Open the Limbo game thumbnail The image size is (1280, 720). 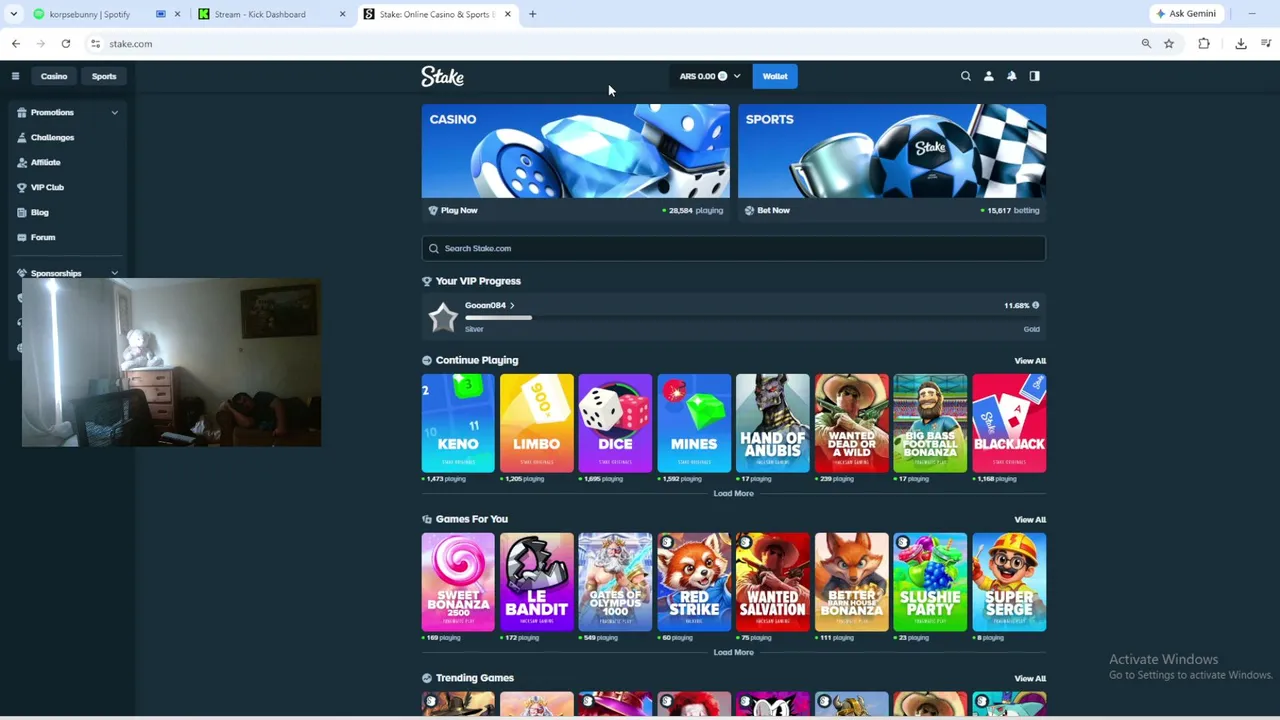point(537,423)
